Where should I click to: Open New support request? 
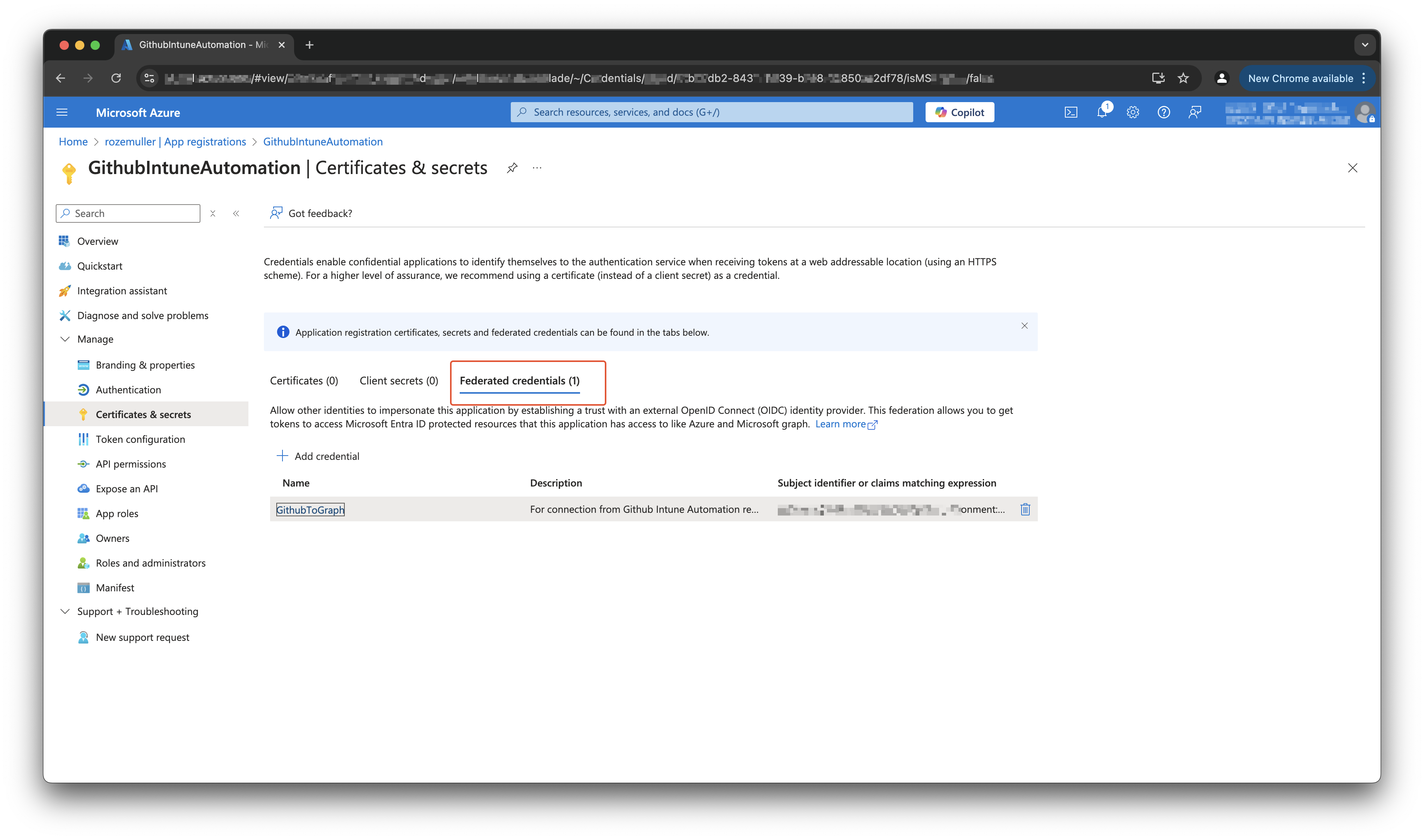(x=142, y=637)
